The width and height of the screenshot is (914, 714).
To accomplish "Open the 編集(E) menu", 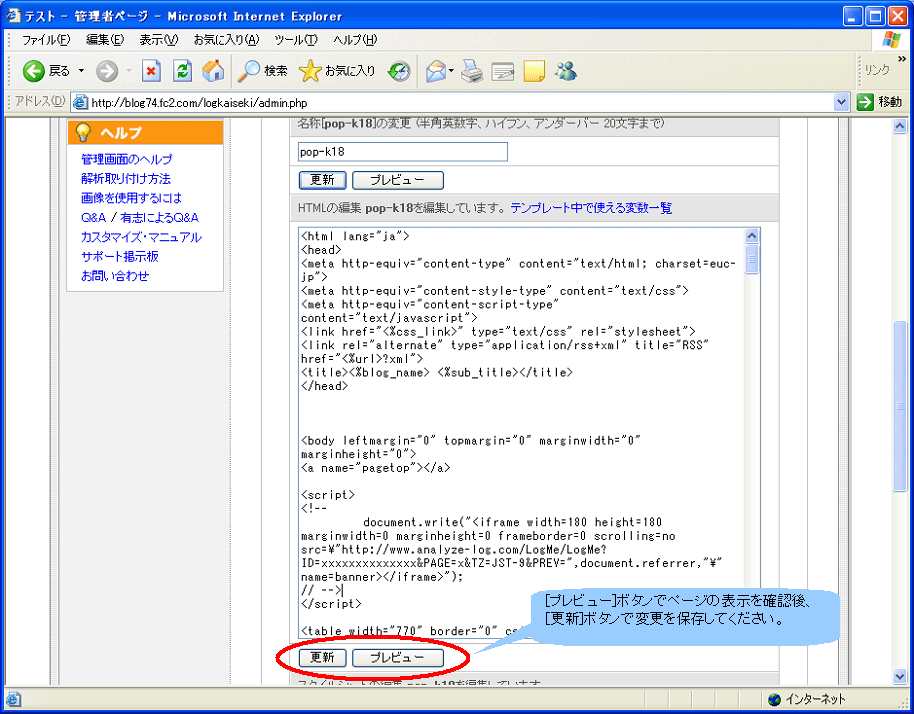I will coord(105,40).
